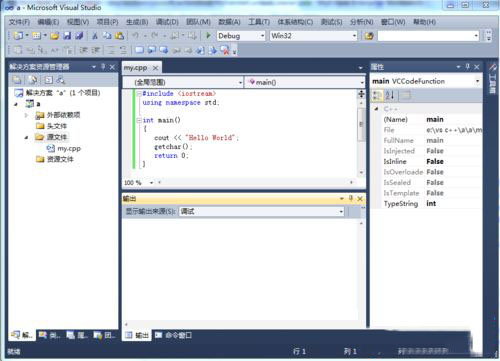Click the code editor vertical scrollbar thumb
Image resolution: width=500 pixels, height=361 pixels.
(x=361, y=124)
